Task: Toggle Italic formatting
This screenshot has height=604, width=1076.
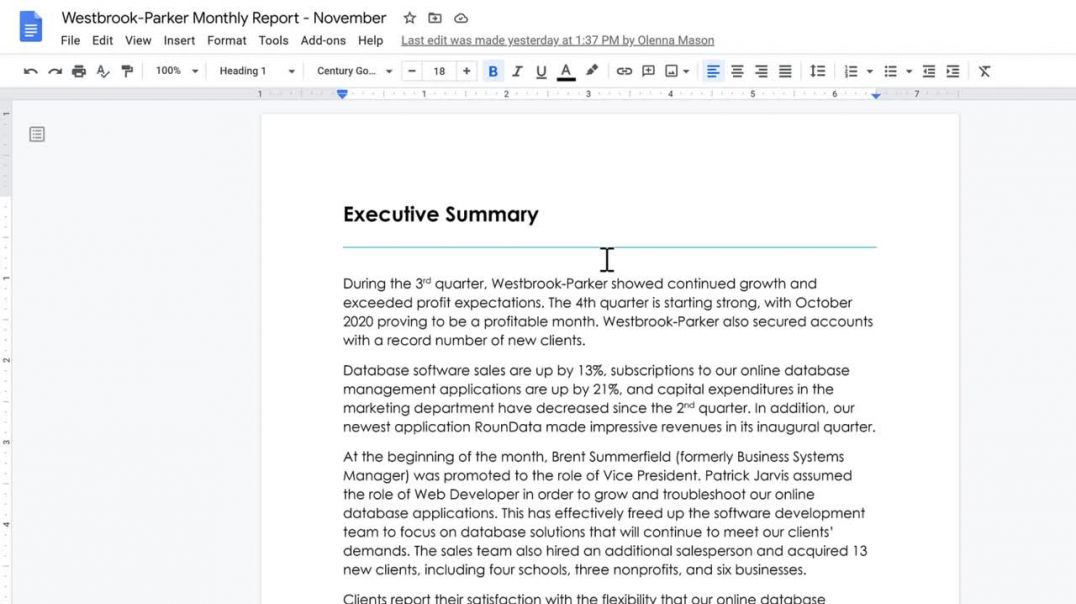Action: [x=517, y=71]
